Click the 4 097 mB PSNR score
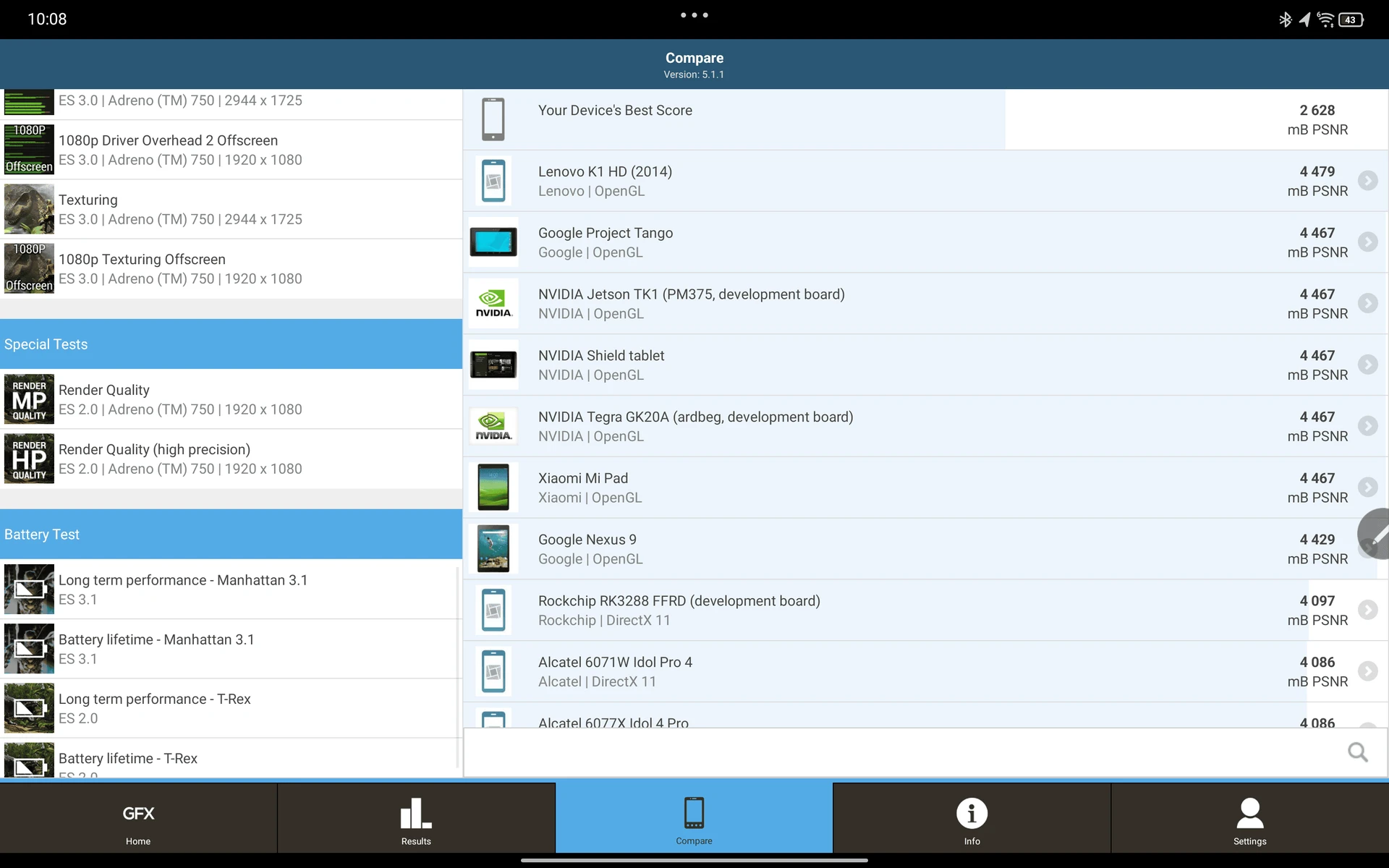The image size is (1389, 868). coord(1317,610)
